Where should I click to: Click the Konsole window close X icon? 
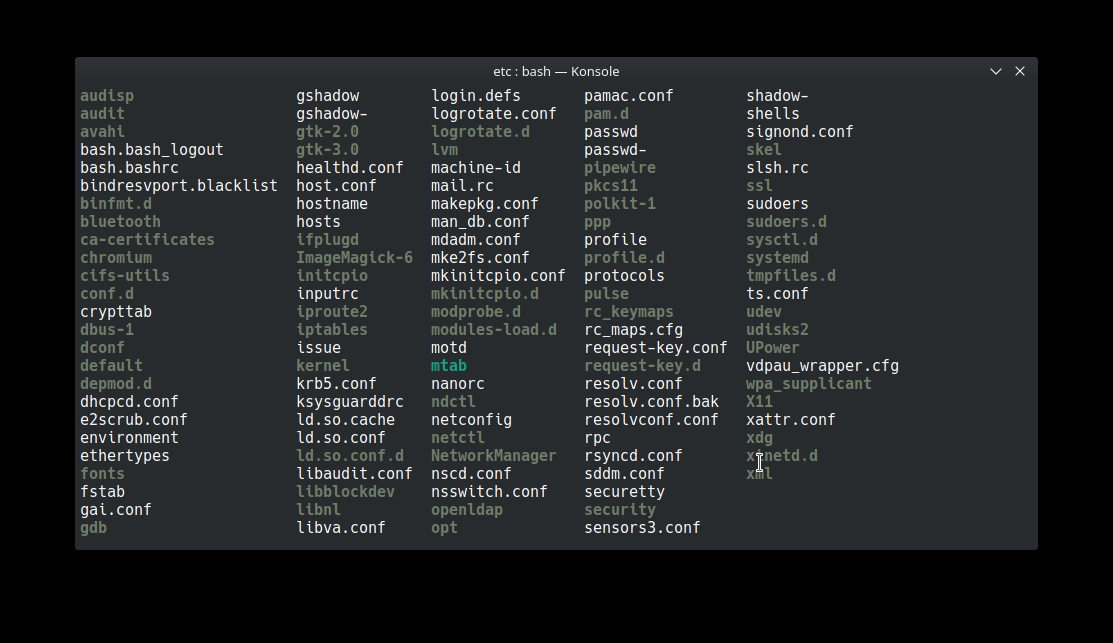[x=1020, y=71]
